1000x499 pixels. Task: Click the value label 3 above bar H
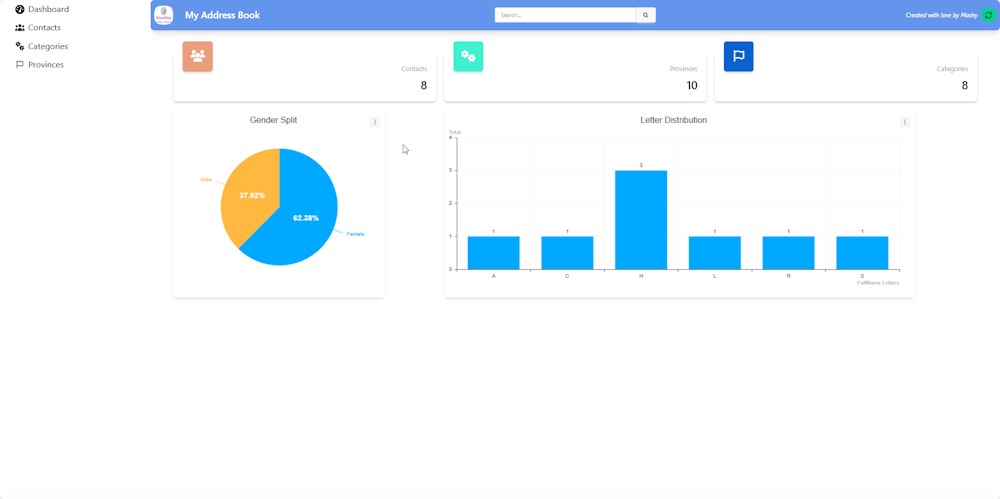[x=641, y=165]
